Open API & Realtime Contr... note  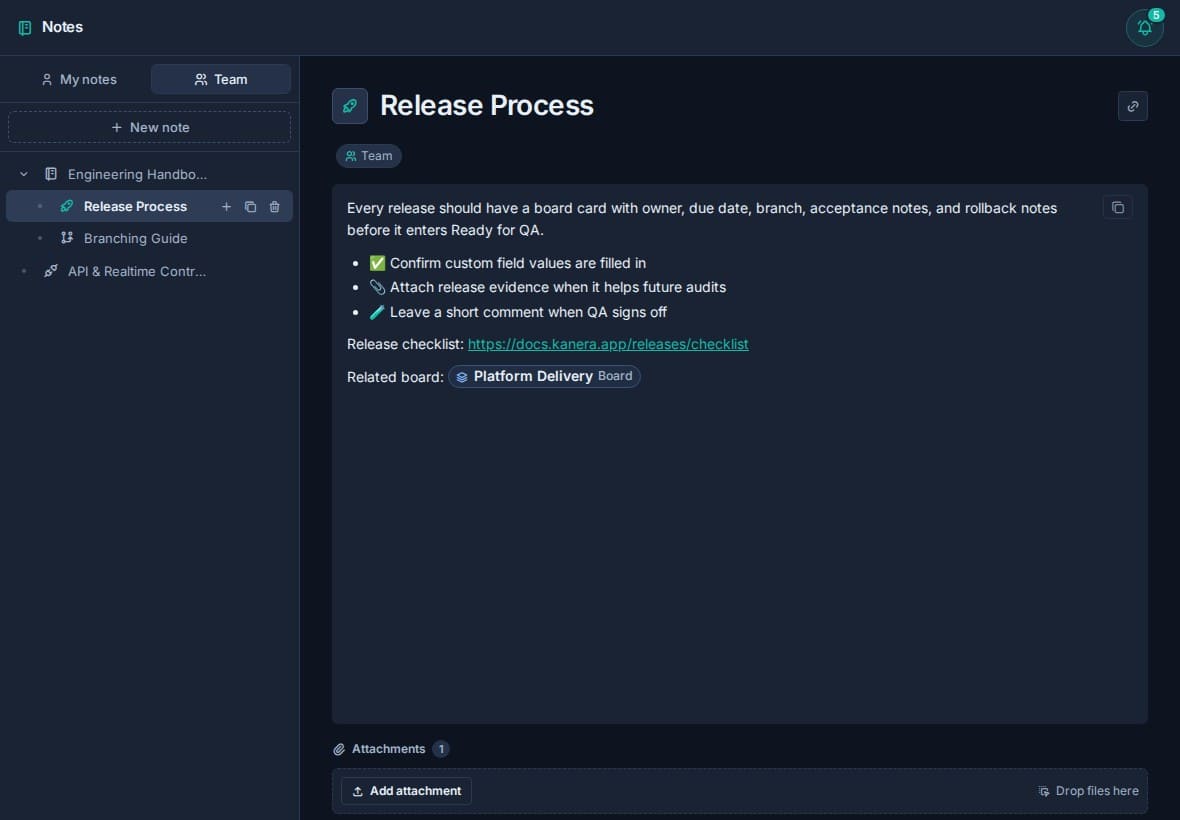tap(149, 271)
